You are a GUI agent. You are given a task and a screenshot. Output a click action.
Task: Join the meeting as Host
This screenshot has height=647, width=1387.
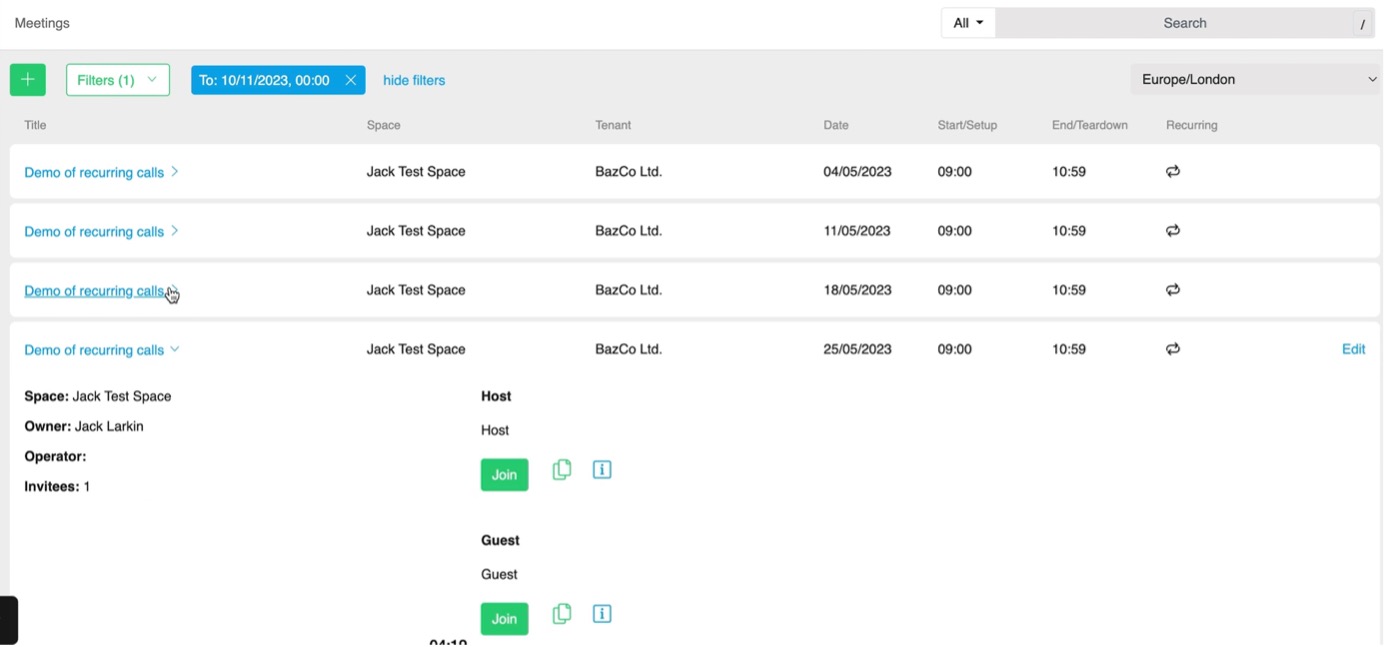504,475
